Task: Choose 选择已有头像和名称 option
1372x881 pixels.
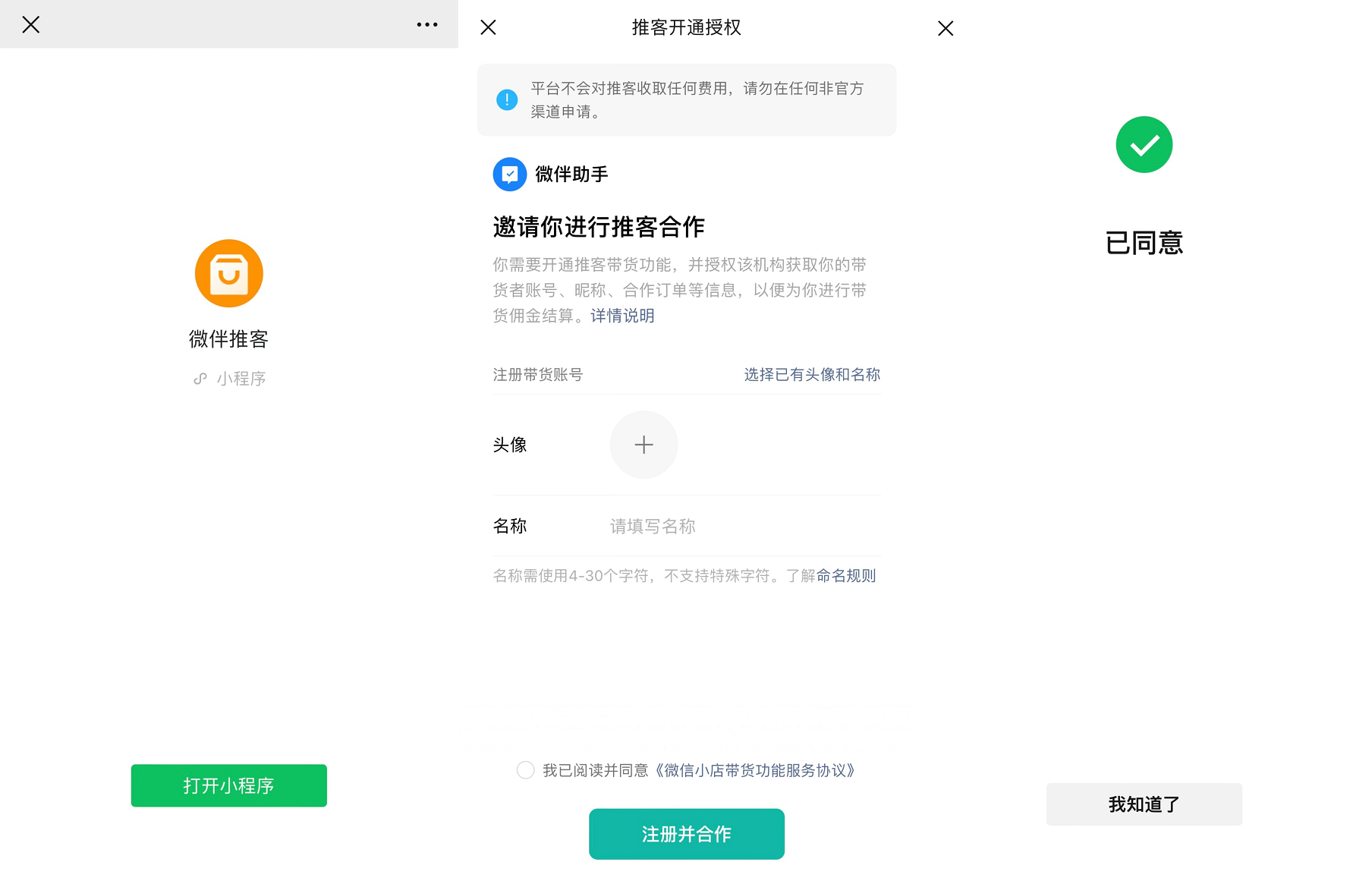Action: tap(811, 375)
